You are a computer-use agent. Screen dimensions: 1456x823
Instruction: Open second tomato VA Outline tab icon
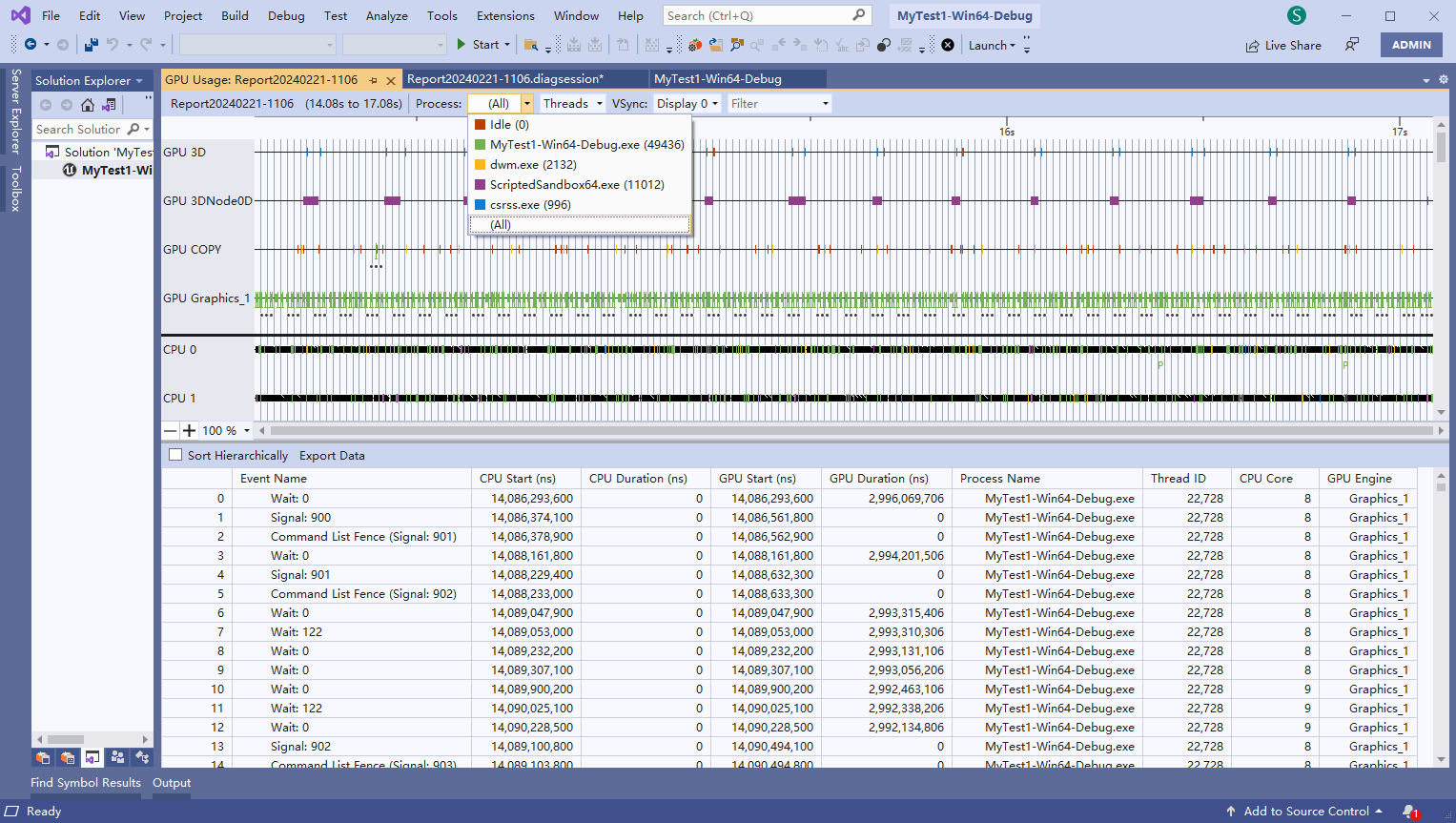[68, 757]
